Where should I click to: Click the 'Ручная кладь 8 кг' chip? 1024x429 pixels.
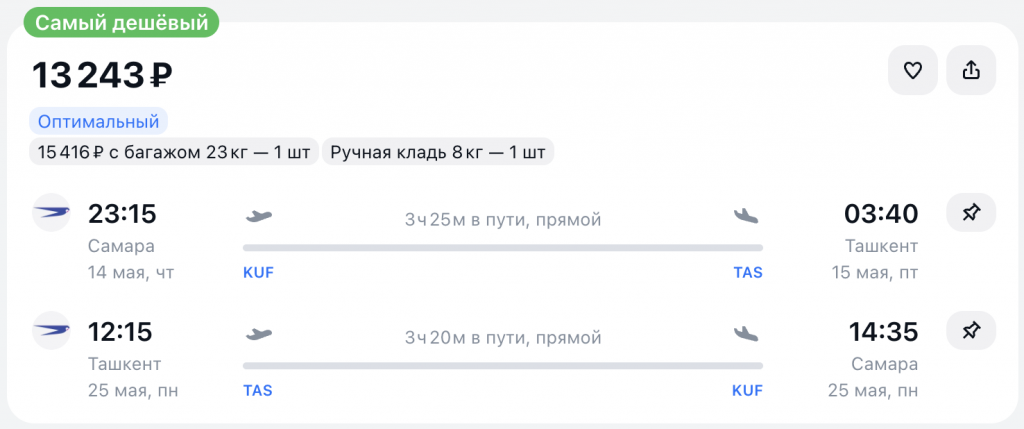pyautogui.click(x=438, y=152)
